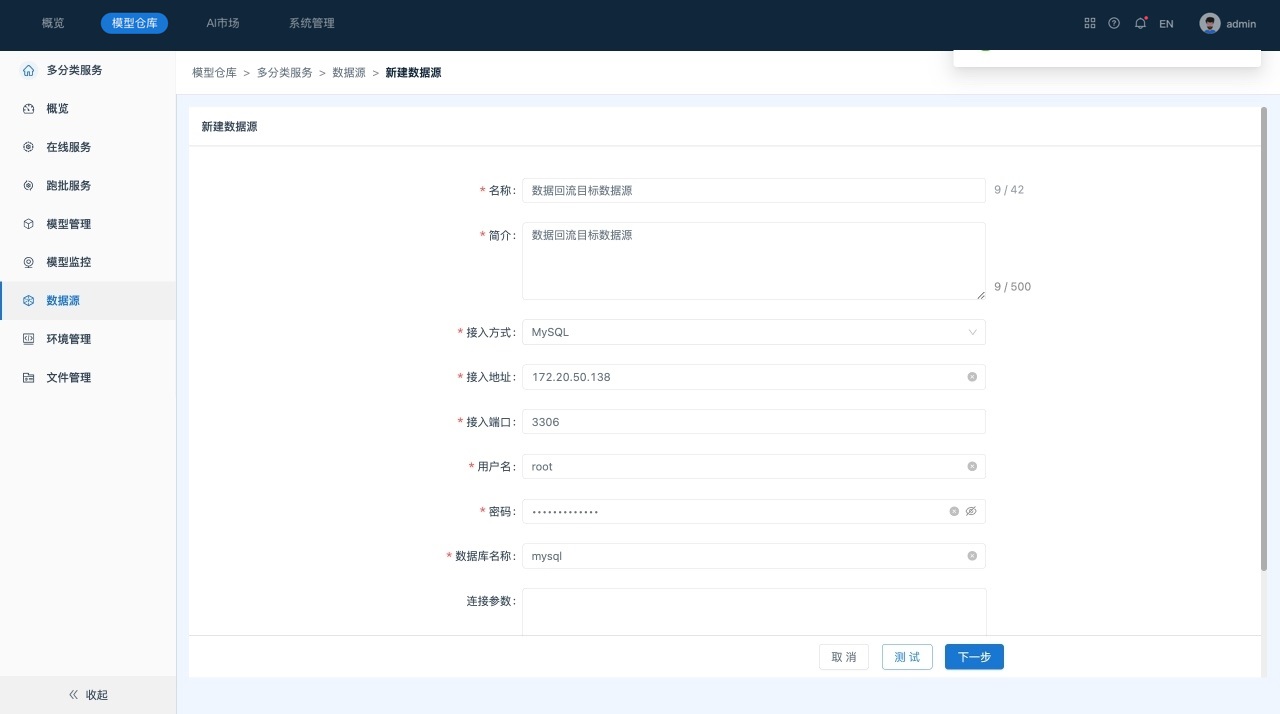This screenshot has height=714, width=1280.
Task: Click the 接入端口 input field
Action: 753,422
